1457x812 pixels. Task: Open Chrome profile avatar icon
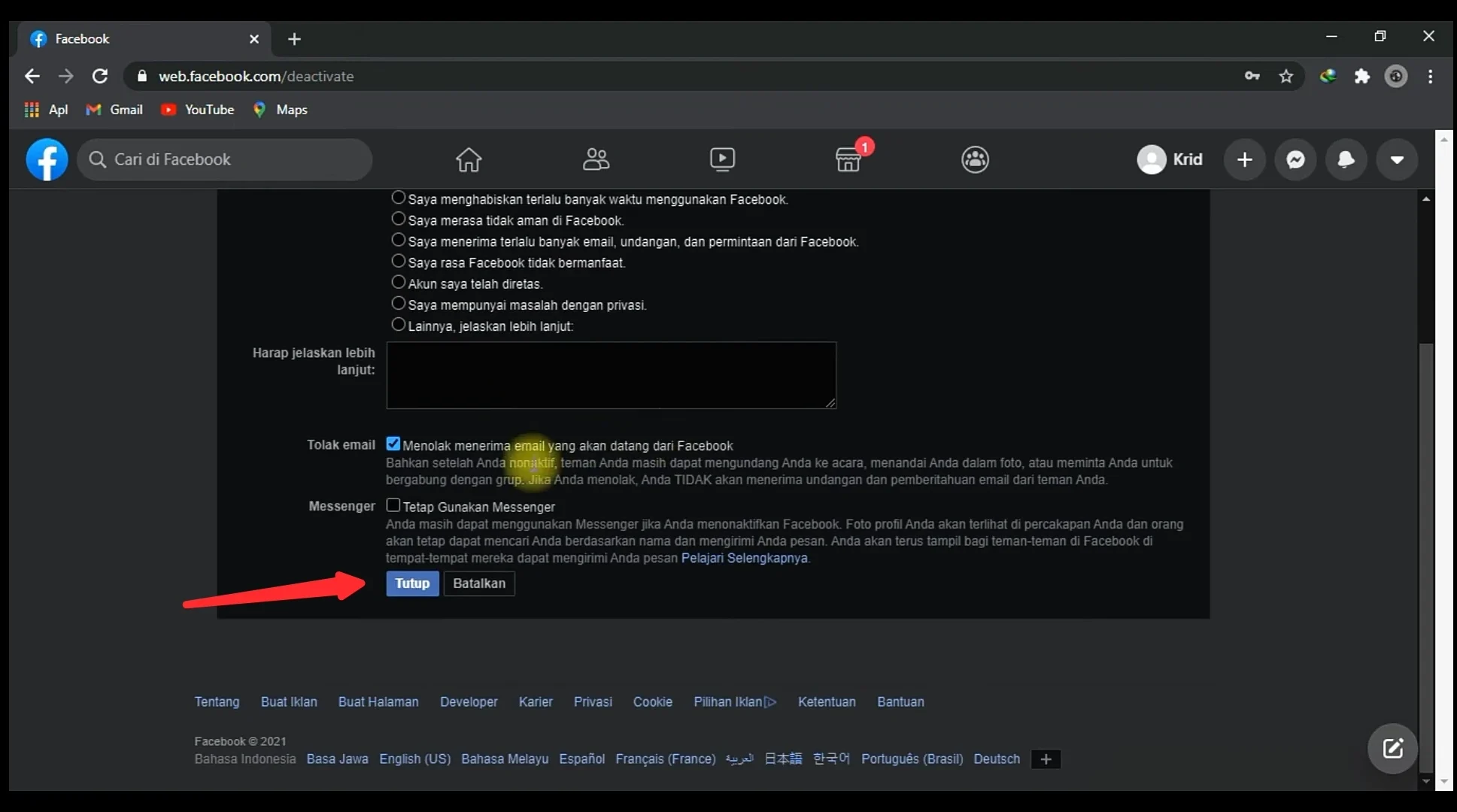1396,76
